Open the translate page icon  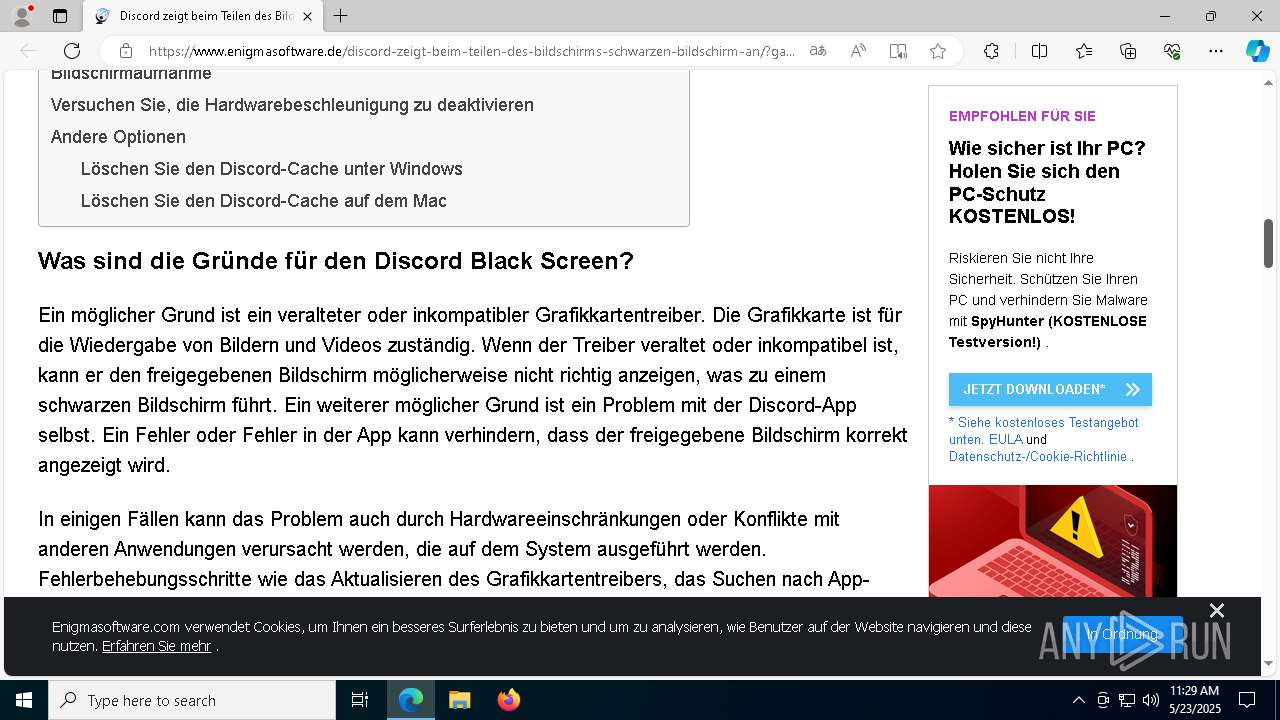818,51
